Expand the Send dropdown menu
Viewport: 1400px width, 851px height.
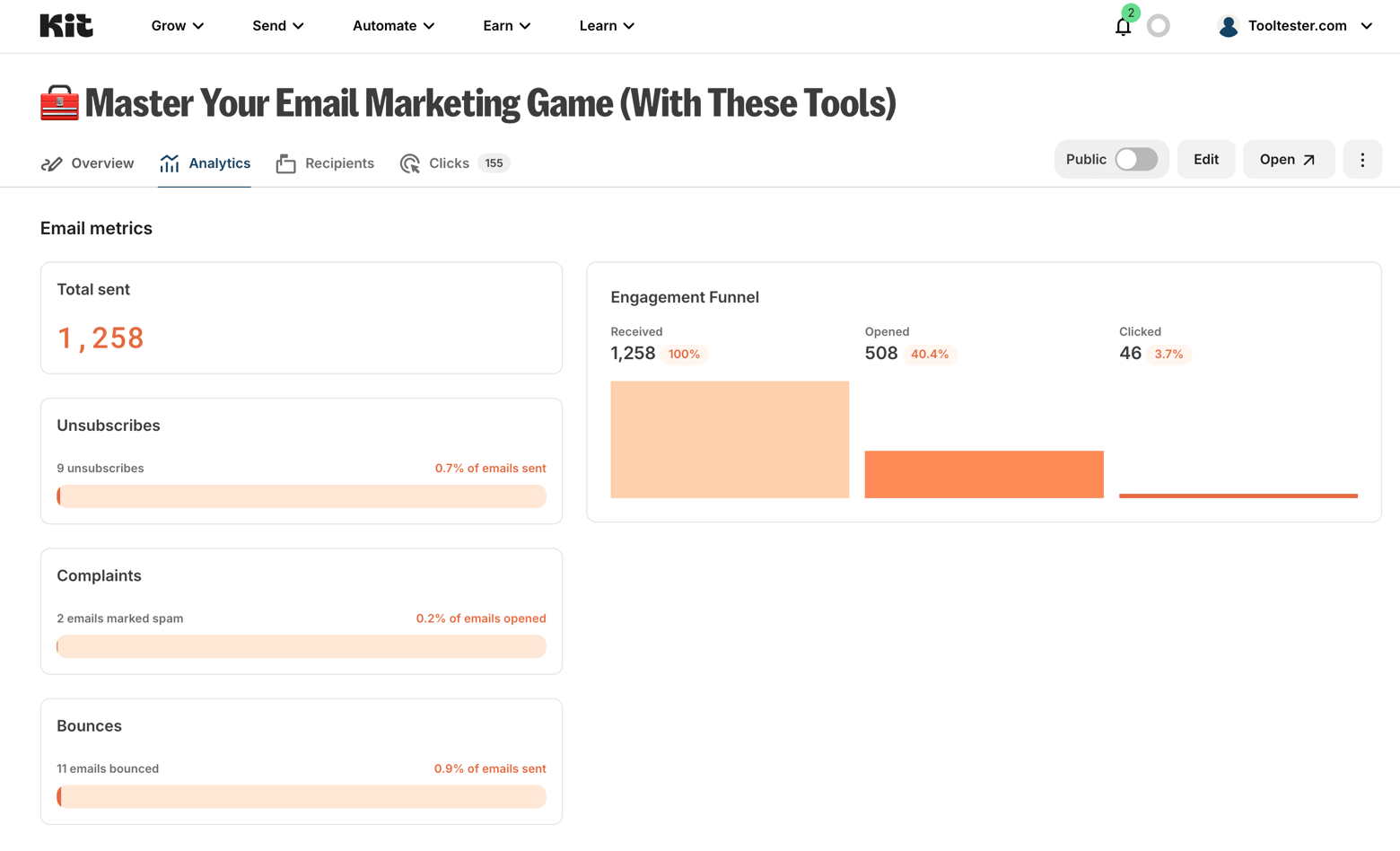click(277, 26)
